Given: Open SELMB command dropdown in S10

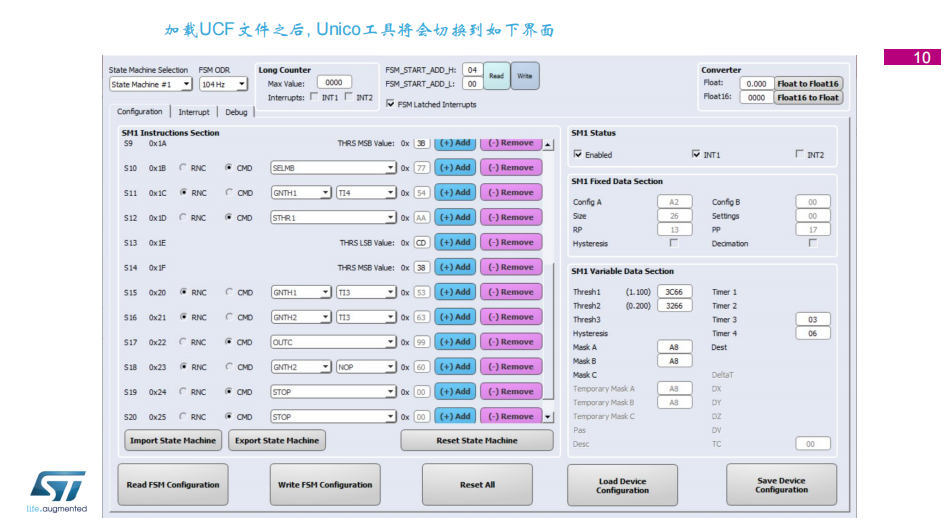Looking at the screenshot, I should pyautogui.click(x=333, y=168).
